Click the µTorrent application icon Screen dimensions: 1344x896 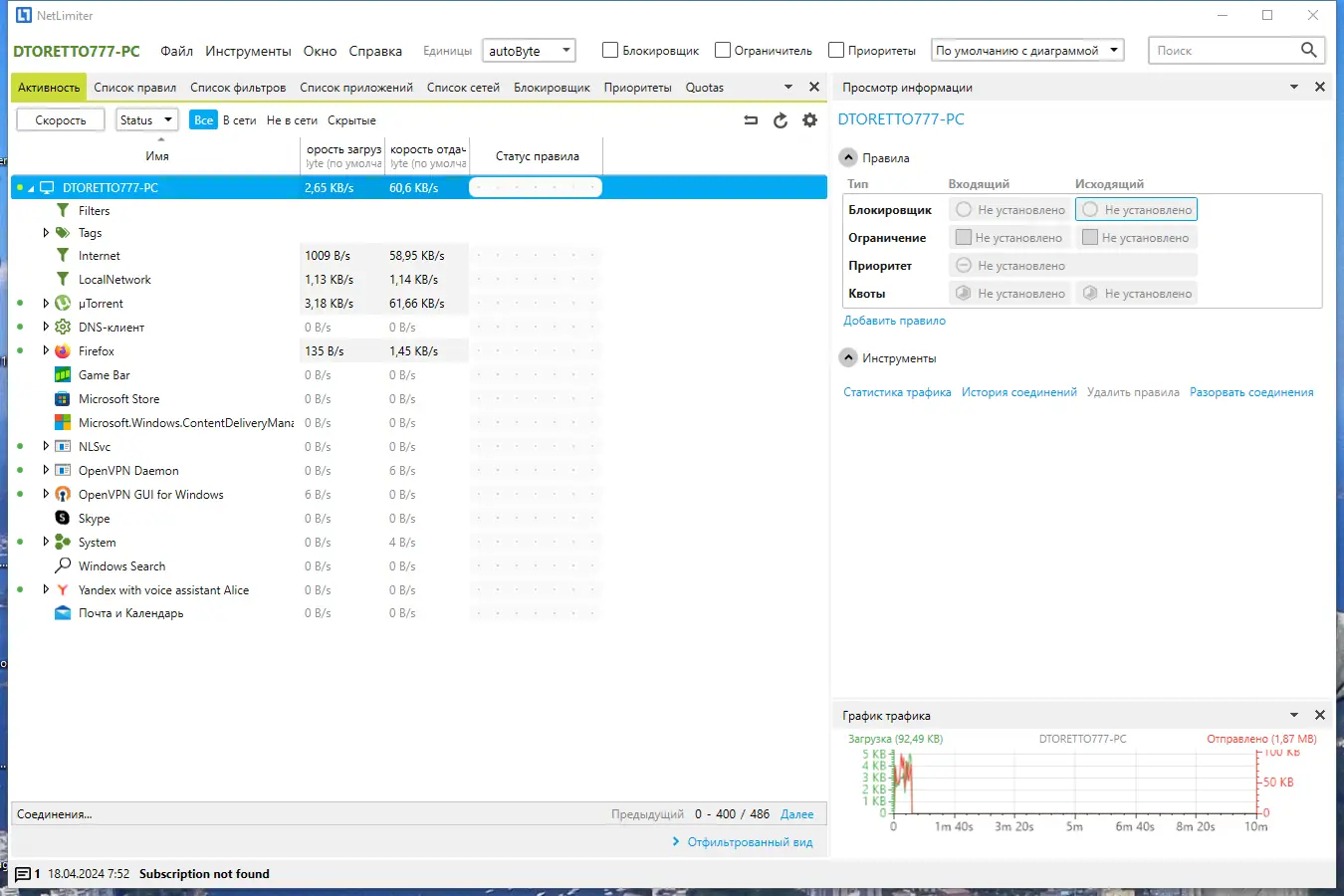pyautogui.click(x=64, y=303)
